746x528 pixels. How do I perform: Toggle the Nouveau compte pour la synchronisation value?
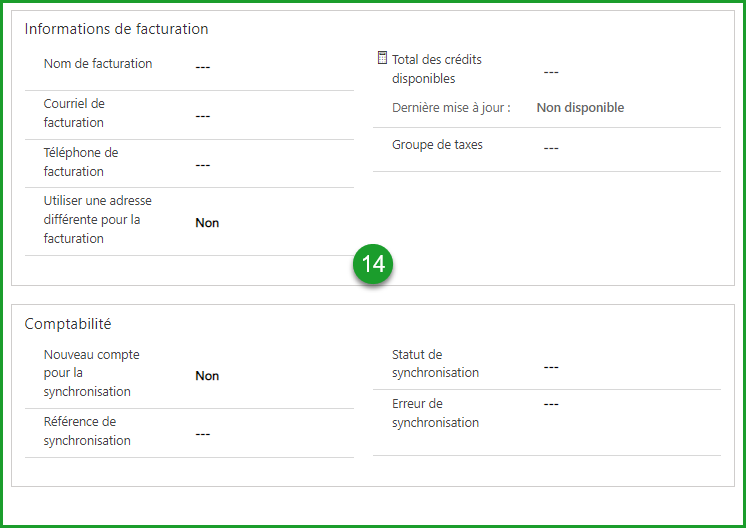pos(207,376)
